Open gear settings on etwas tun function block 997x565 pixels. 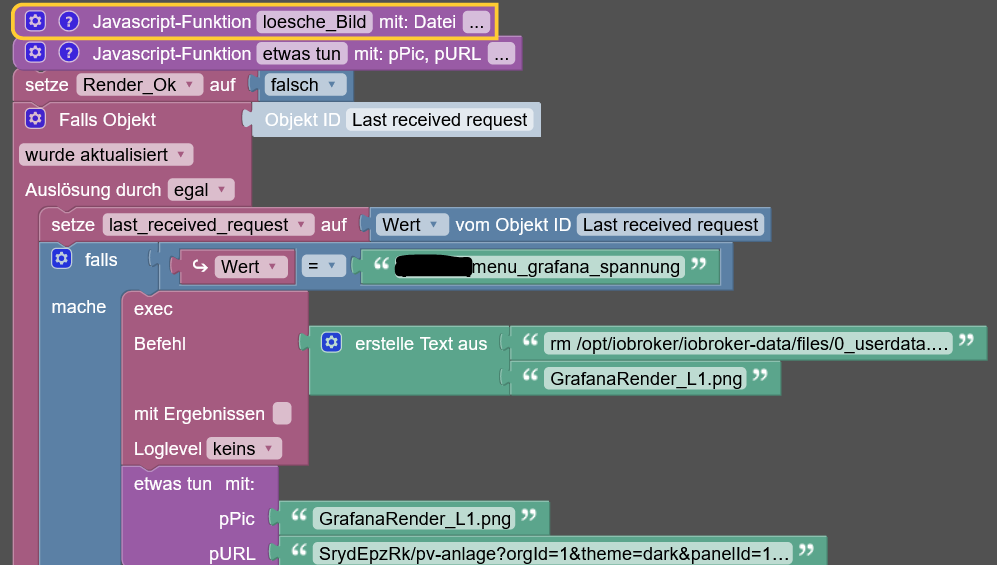(x=35, y=53)
